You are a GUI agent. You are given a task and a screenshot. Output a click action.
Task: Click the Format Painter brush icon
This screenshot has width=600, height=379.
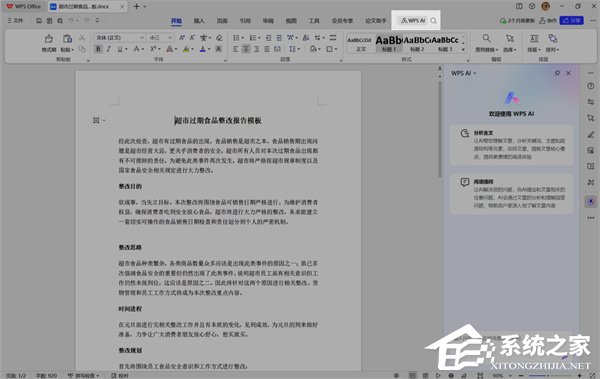click(x=49, y=39)
